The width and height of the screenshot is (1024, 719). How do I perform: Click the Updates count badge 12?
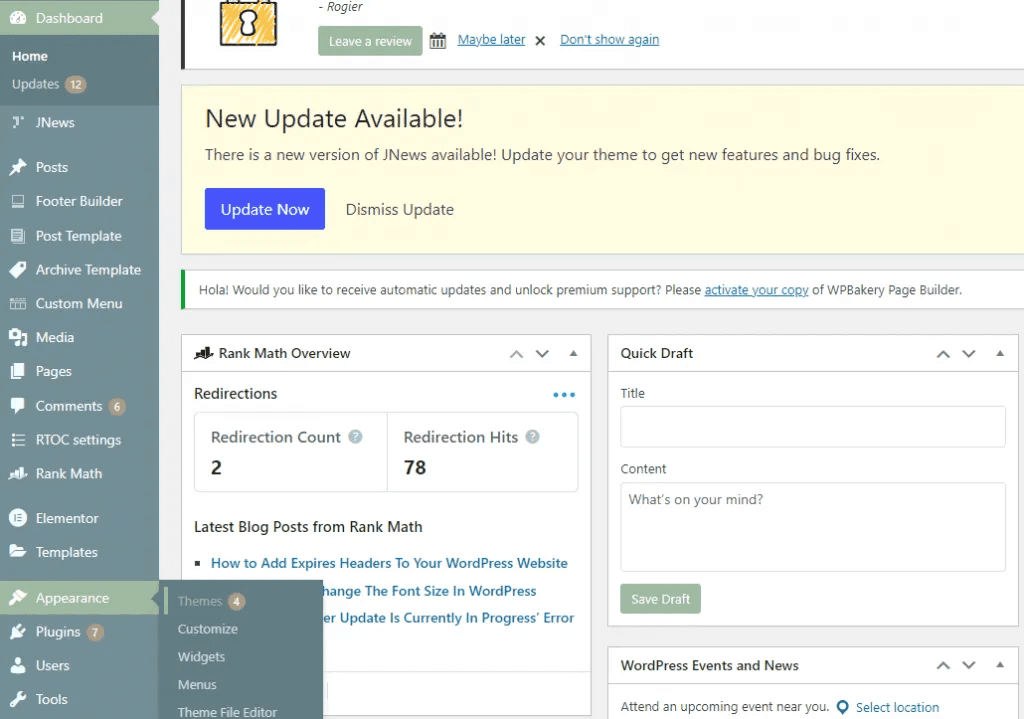pos(76,84)
